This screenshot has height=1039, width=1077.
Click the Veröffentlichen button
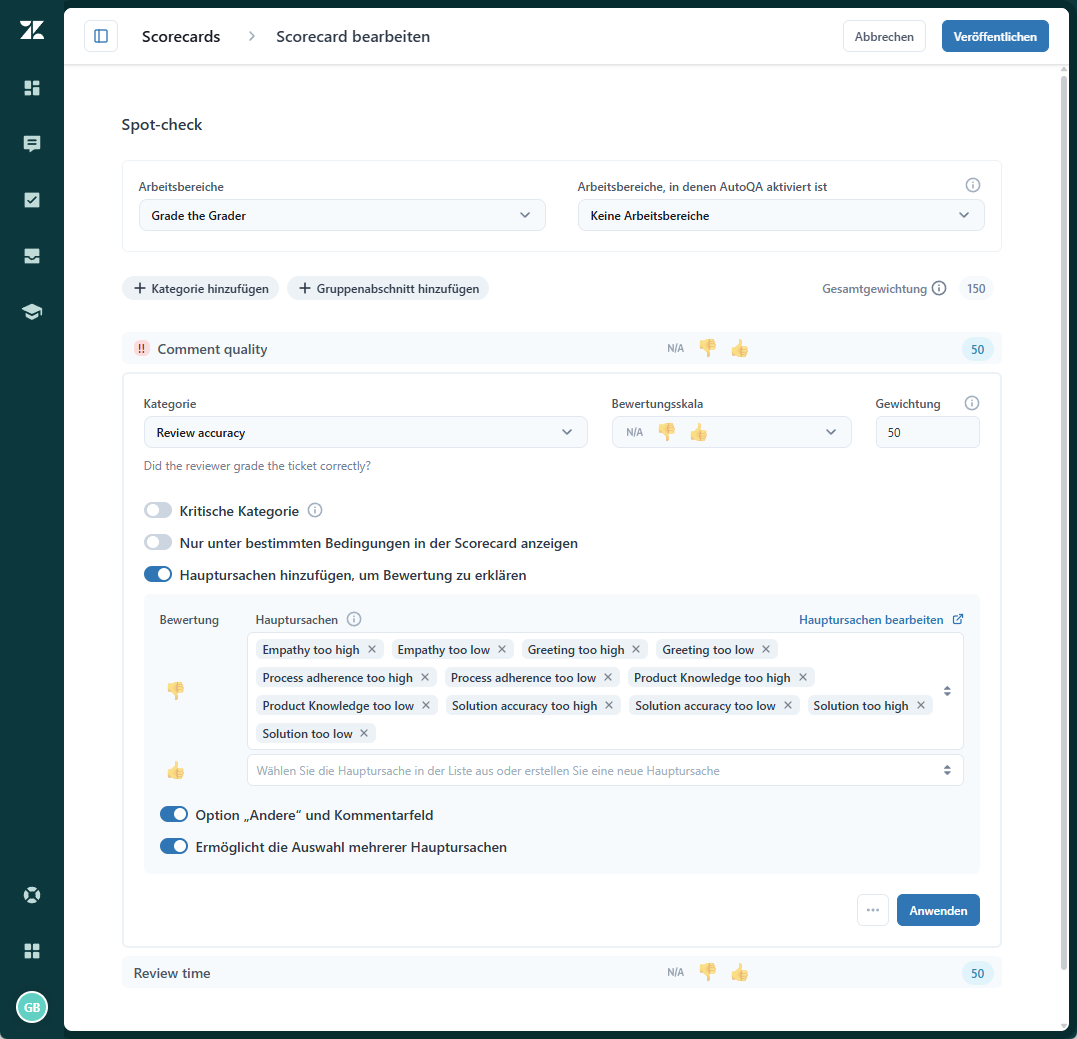[994, 36]
